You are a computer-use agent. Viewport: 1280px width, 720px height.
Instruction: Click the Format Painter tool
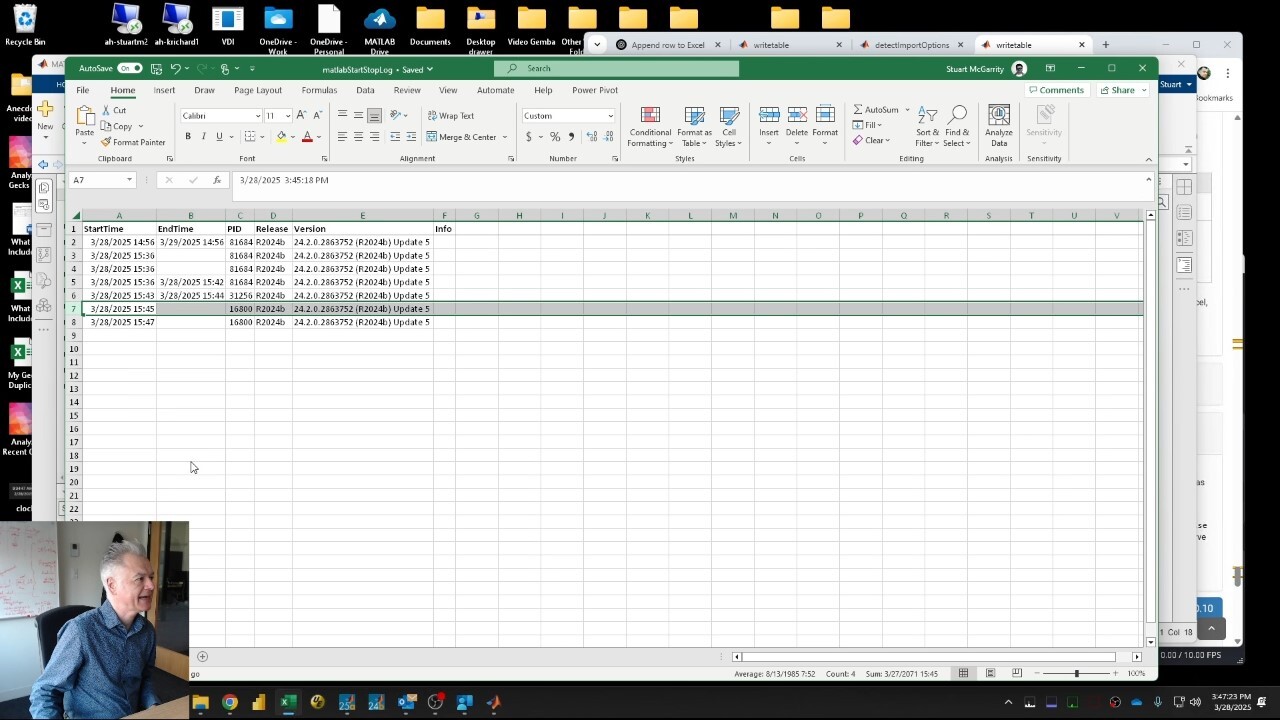click(x=133, y=142)
